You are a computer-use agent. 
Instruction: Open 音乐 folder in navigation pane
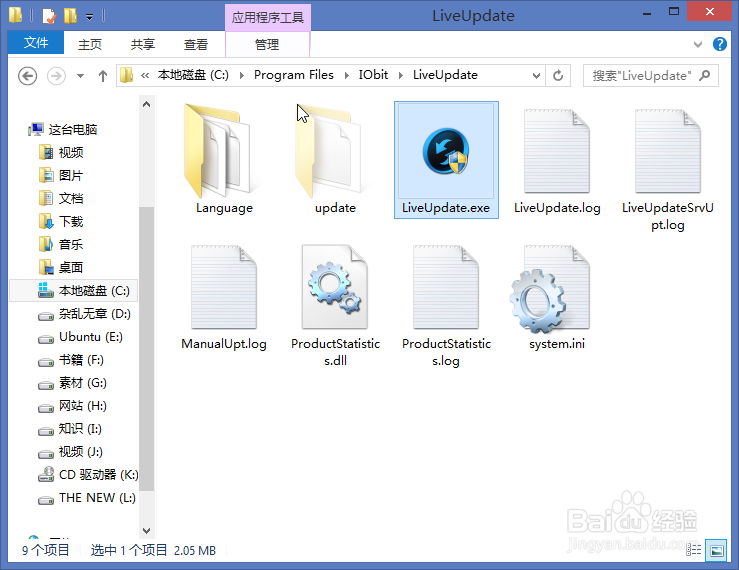(61, 244)
